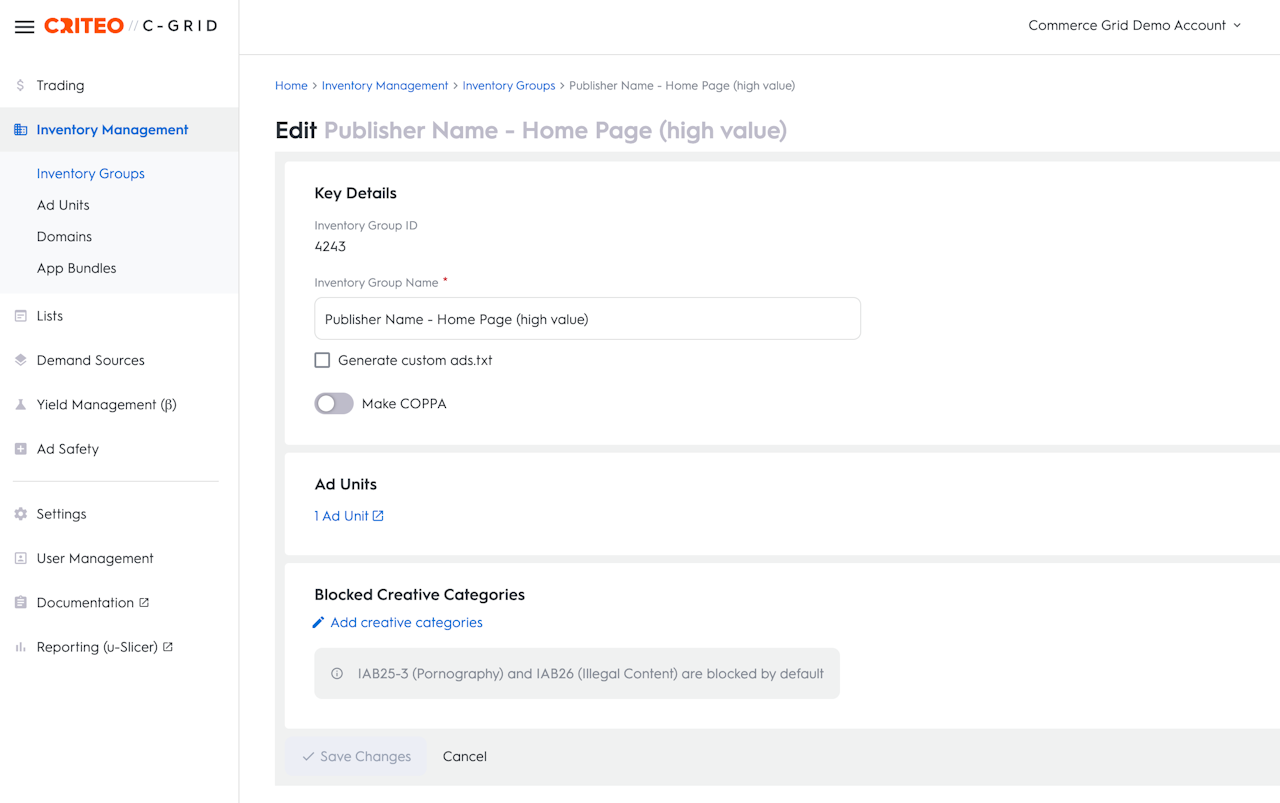Viewport: 1280px width, 803px height.
Task: Click the Inventory Group Name text field
Action: pos(587,319)
